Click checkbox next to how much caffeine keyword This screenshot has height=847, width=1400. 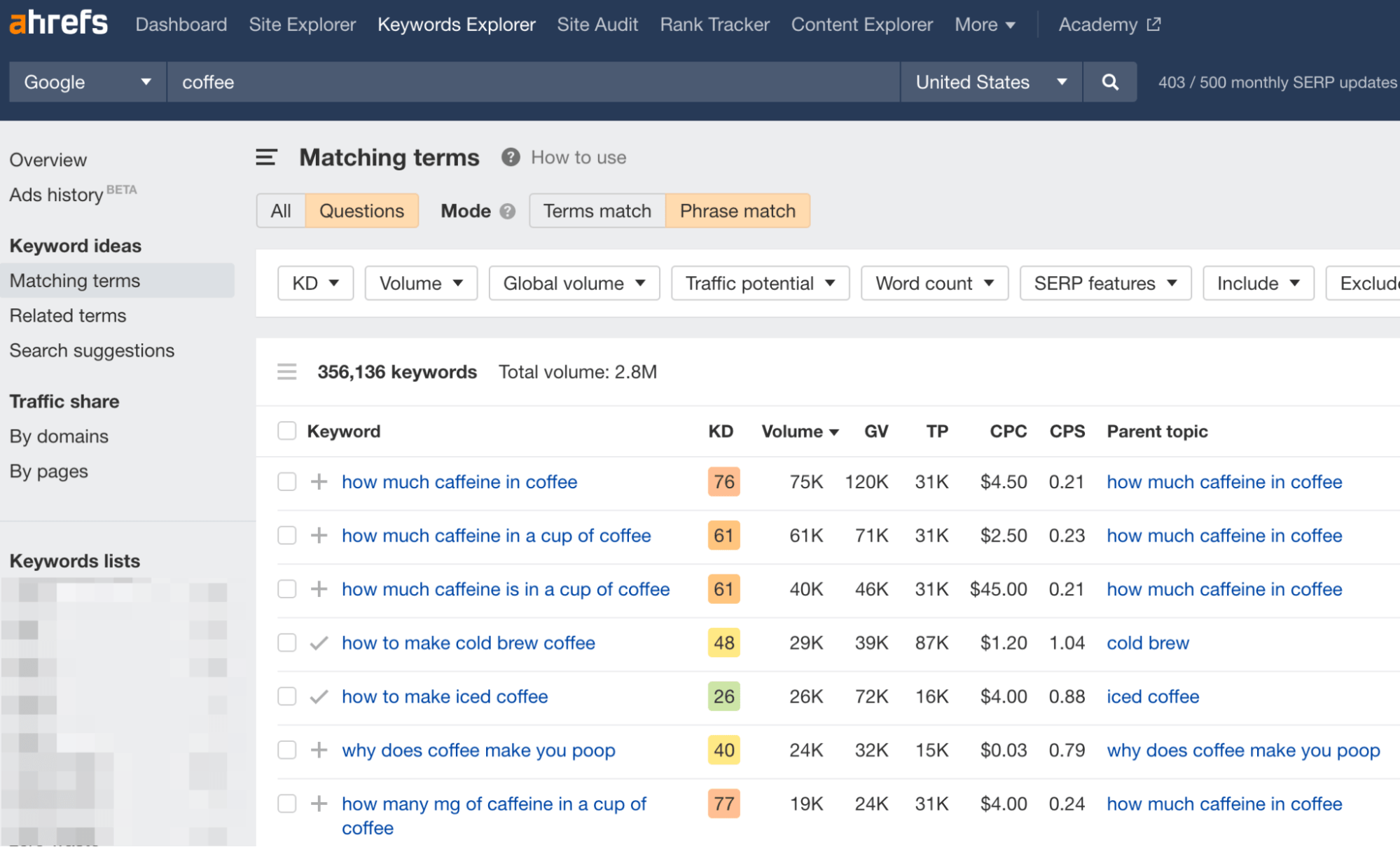click(284, 481)
